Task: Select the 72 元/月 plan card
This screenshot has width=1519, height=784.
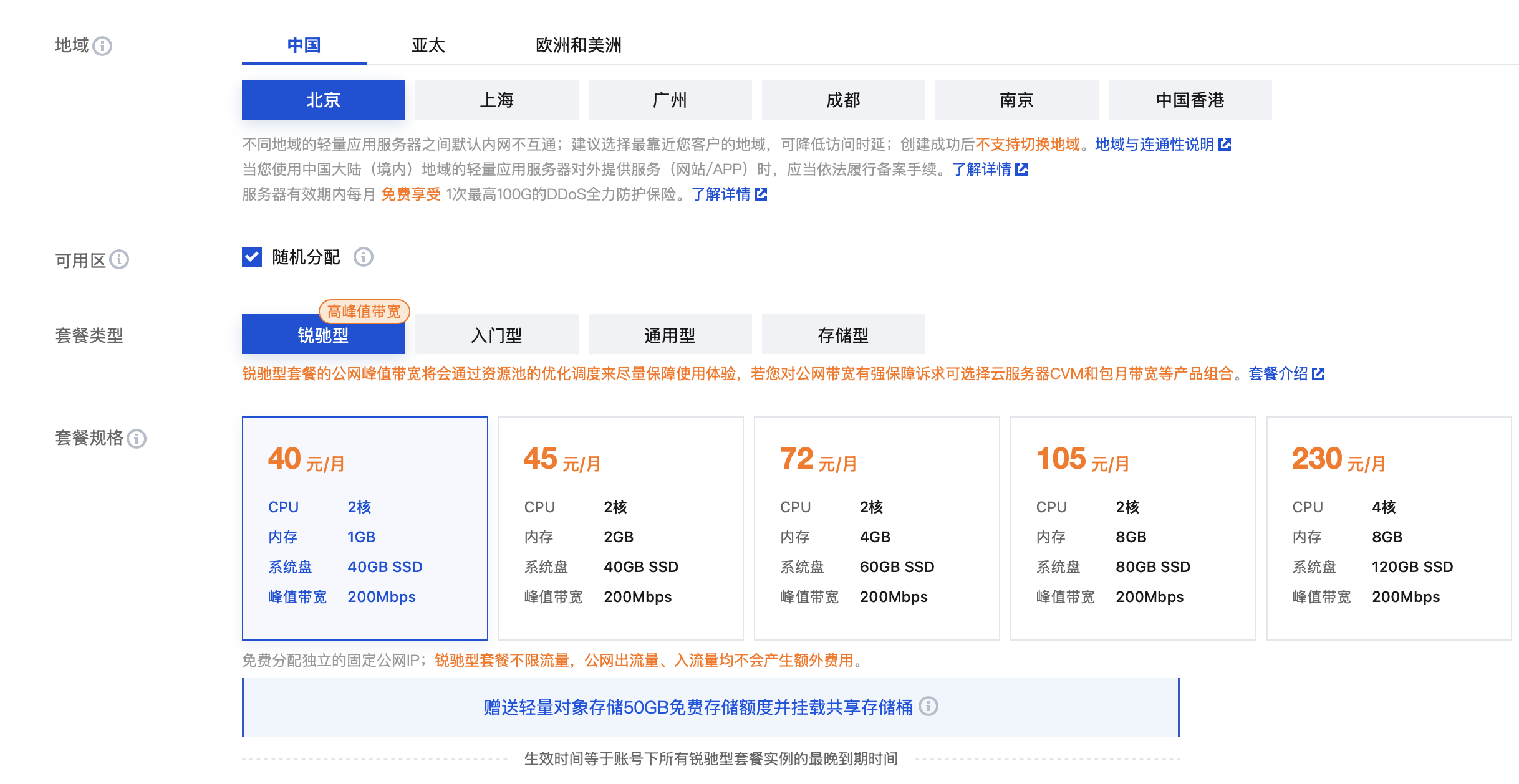Action: [x=876, y=528]
